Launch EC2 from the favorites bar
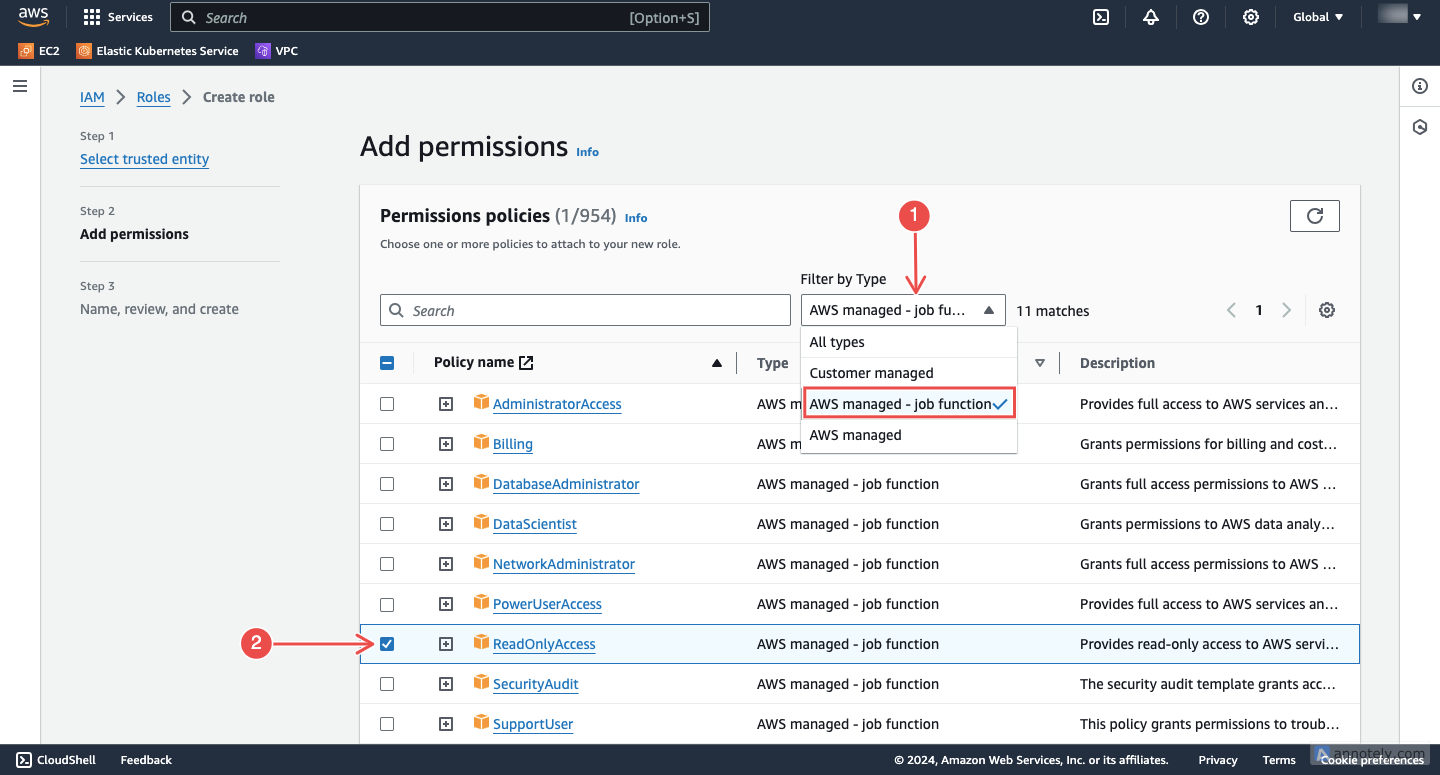The height and width of the screenshot is (775, 1440). [38, 50]
